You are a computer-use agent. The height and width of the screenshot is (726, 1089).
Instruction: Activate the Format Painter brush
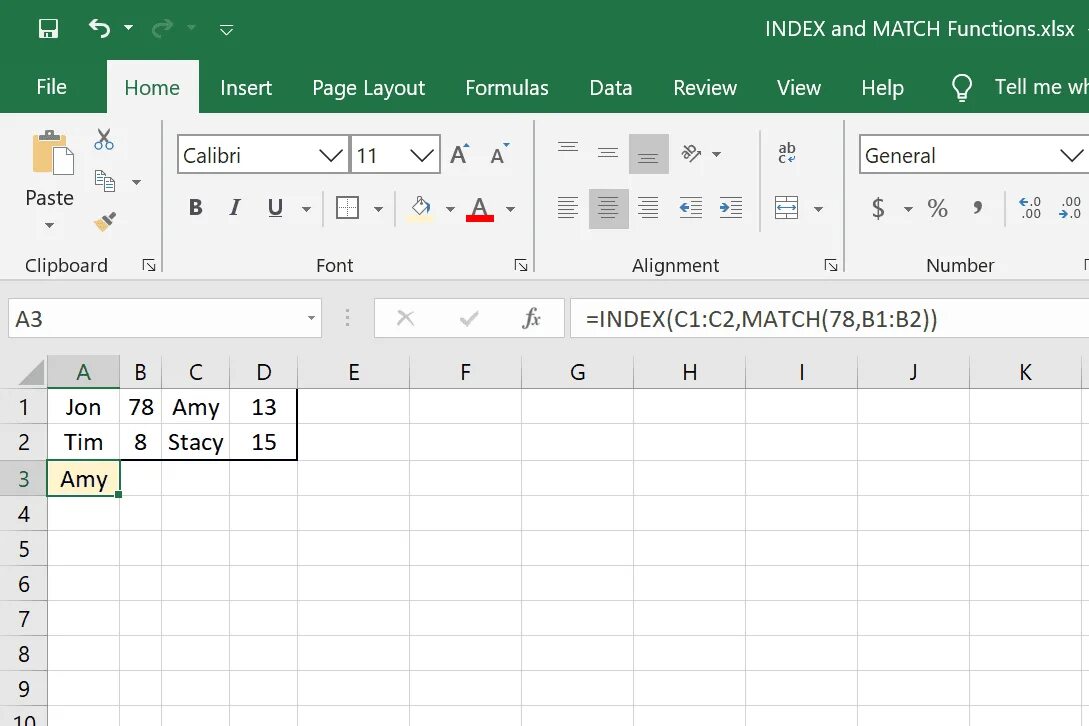[x=105, y=222]
